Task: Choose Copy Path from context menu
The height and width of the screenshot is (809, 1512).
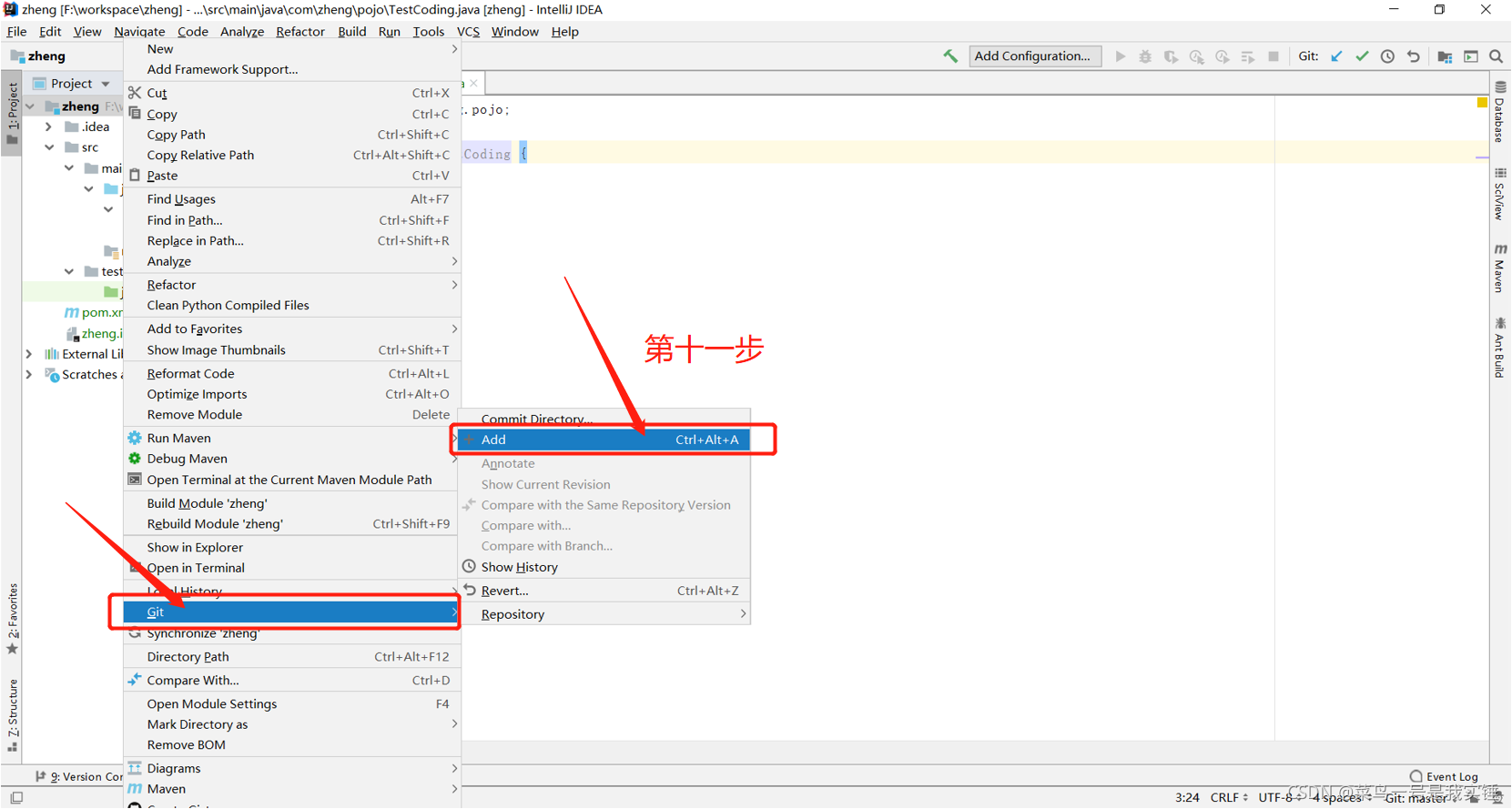Action: click(292, 135)
